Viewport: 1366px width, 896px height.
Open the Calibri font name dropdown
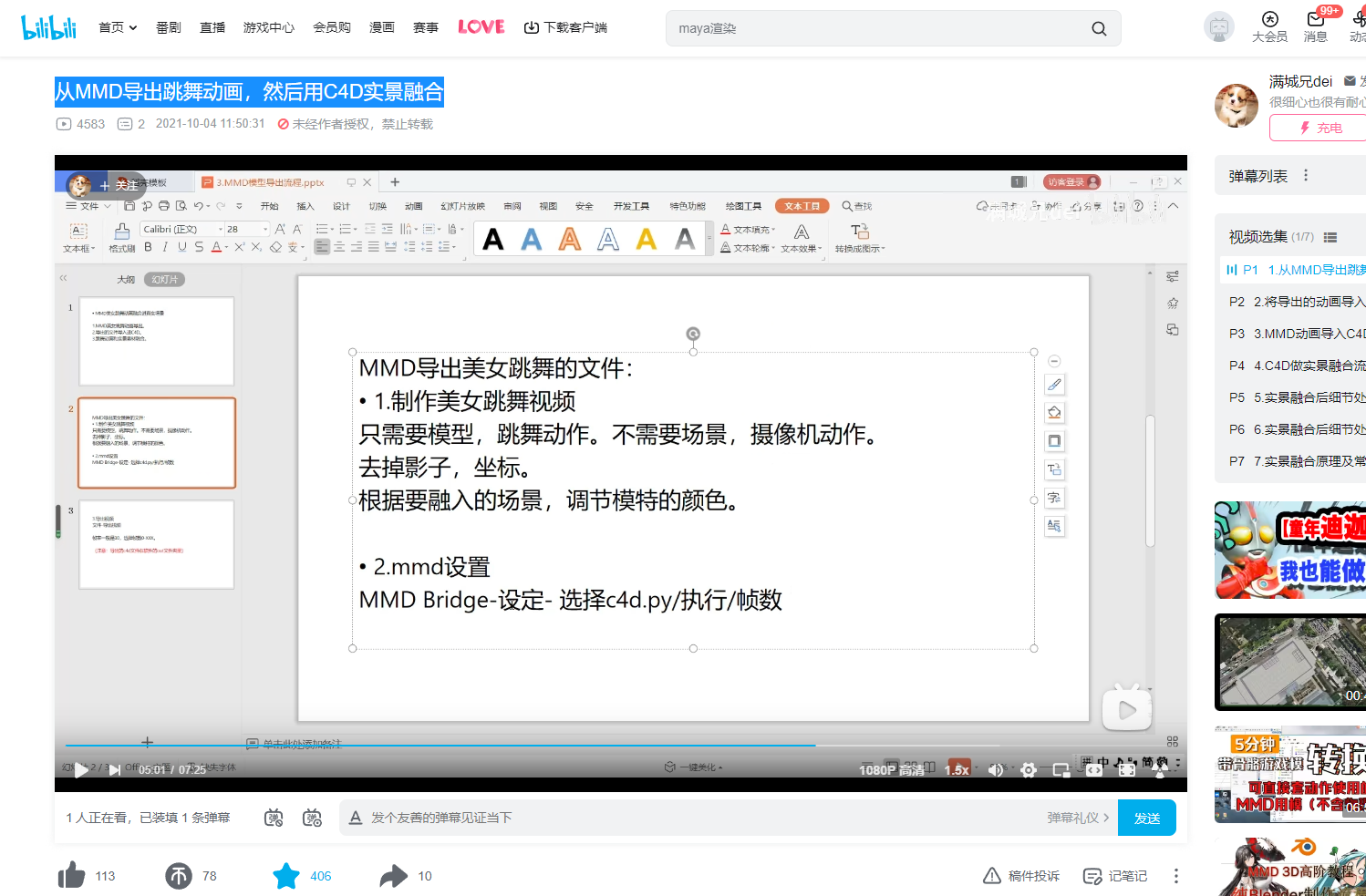click(x=220, y=230)
